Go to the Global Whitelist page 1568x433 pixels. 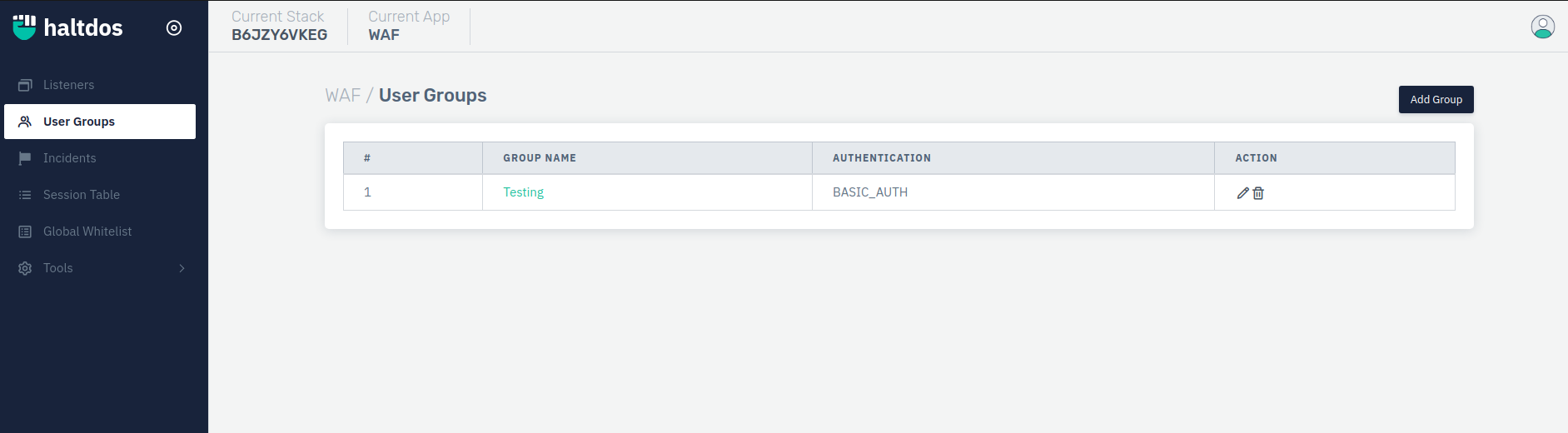[87, 231]
